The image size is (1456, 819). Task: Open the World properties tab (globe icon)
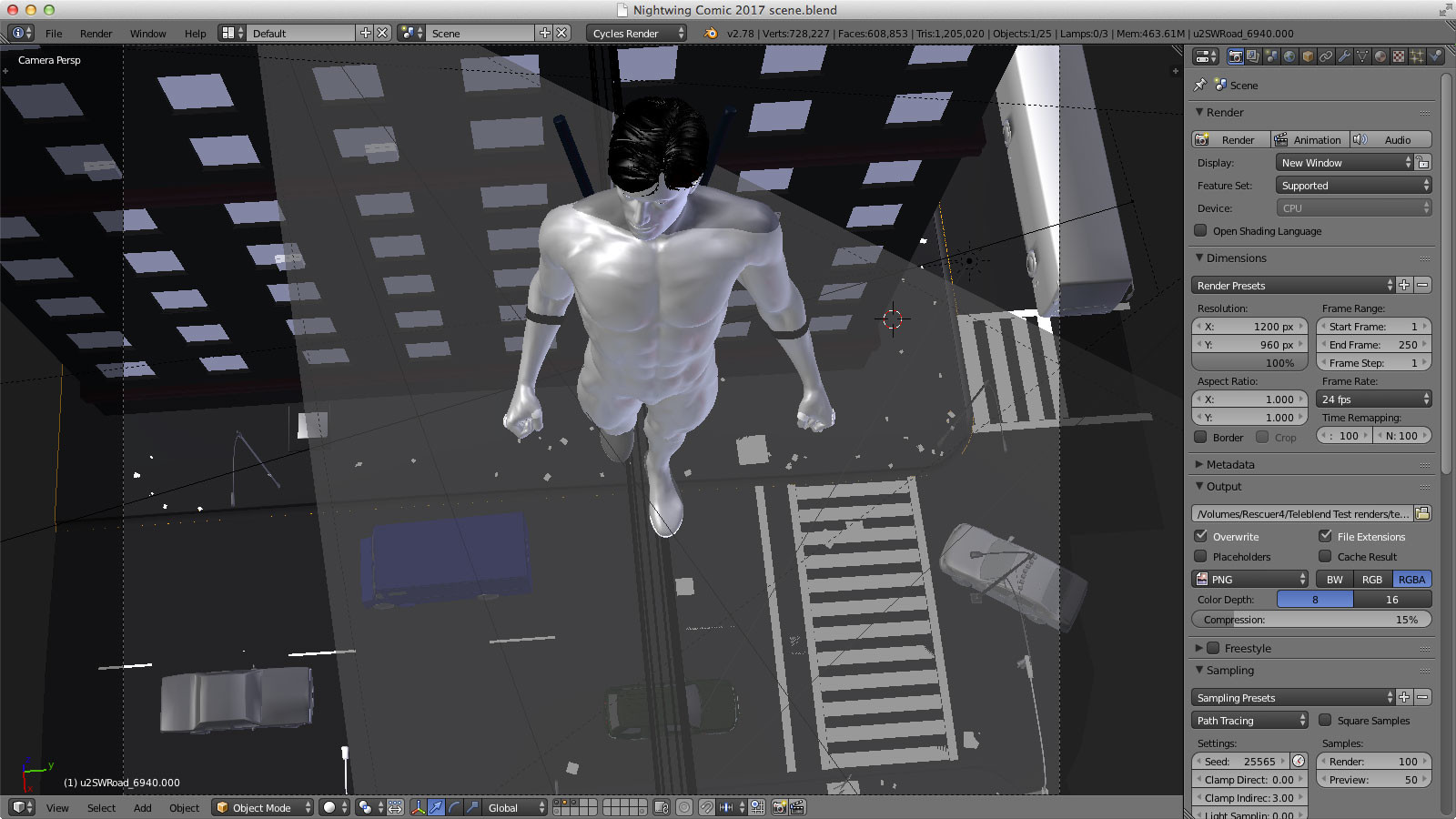pyautogui.click(x=1289, y=56)
